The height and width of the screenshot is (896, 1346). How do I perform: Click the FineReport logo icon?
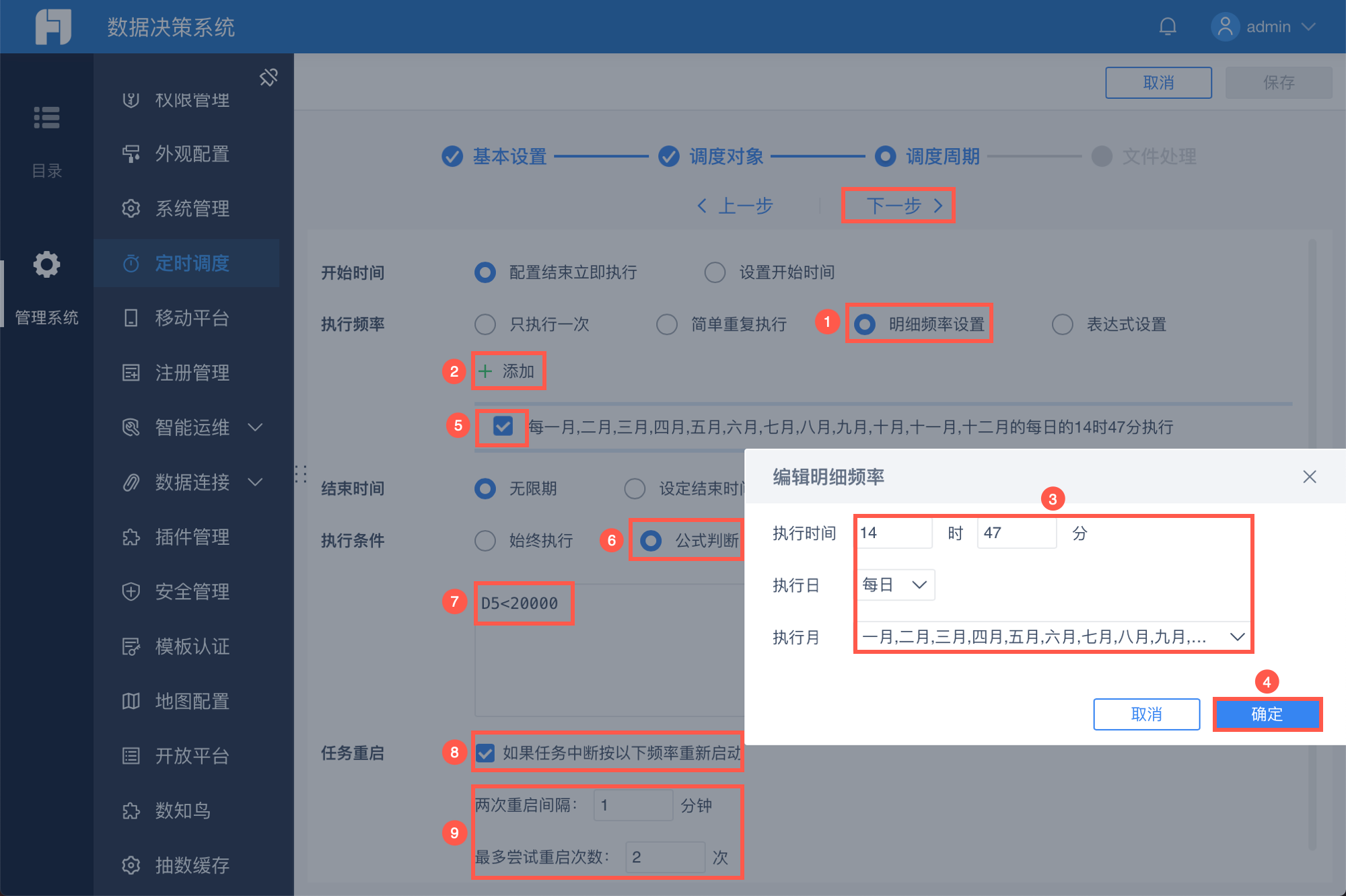[x=53, y=27]
